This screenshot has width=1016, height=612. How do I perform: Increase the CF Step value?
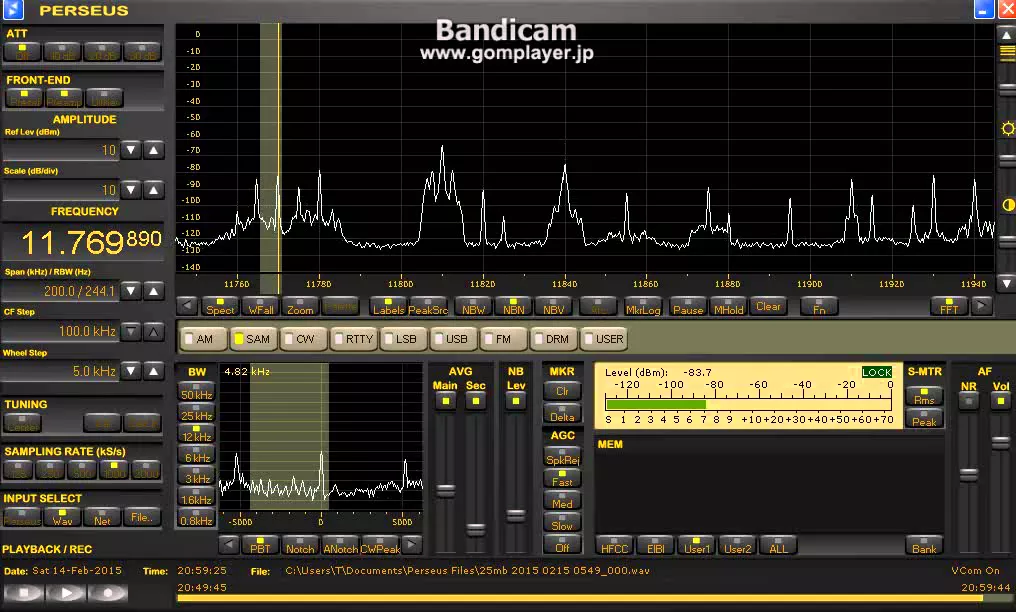coord(154,332)
